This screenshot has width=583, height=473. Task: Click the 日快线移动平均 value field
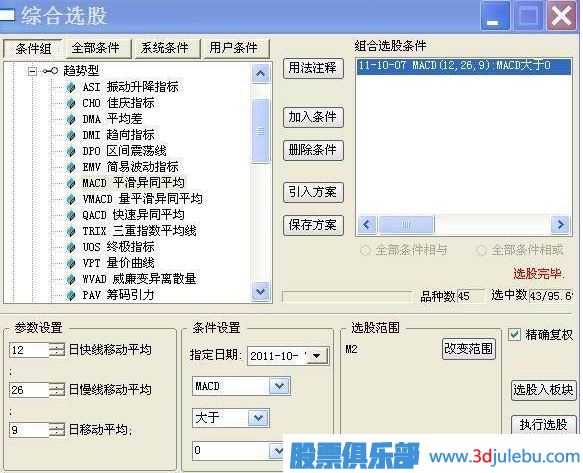point(29,350)
